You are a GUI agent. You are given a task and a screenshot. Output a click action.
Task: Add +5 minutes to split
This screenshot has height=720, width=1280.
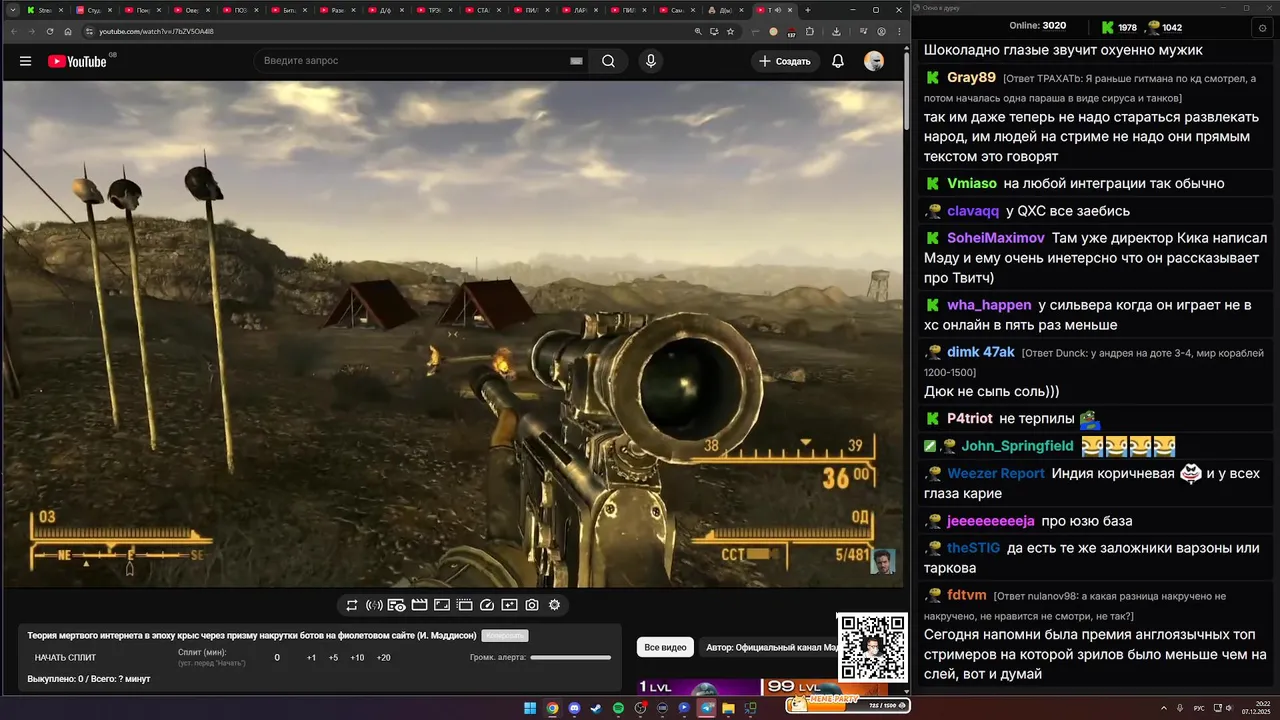pyautogui.click(x=333, y=658)
